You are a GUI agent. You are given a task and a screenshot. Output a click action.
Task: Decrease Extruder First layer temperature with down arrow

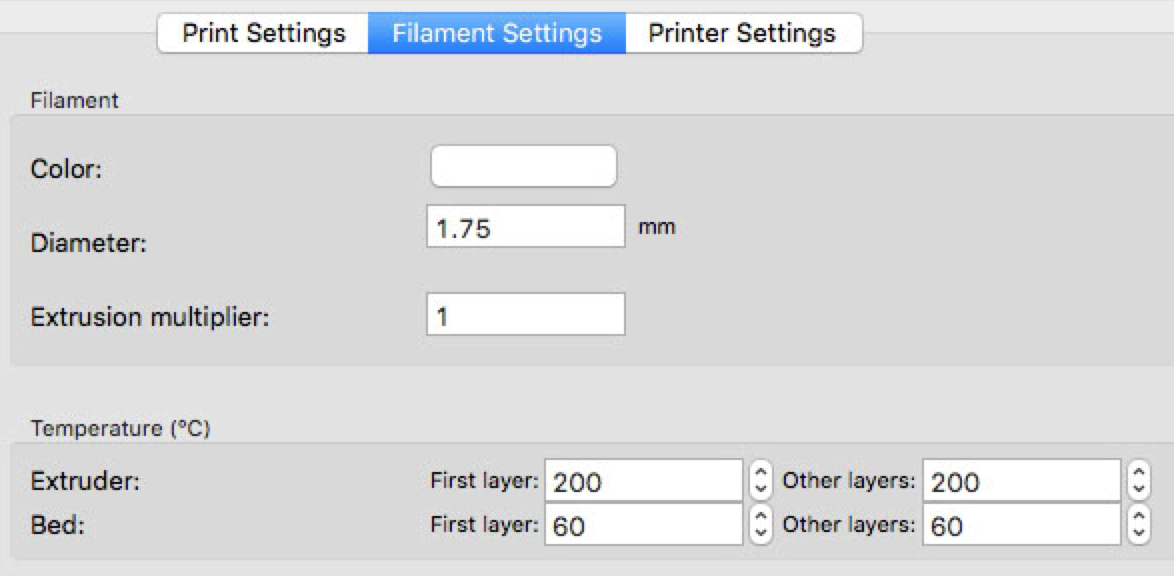click(760, 488)
